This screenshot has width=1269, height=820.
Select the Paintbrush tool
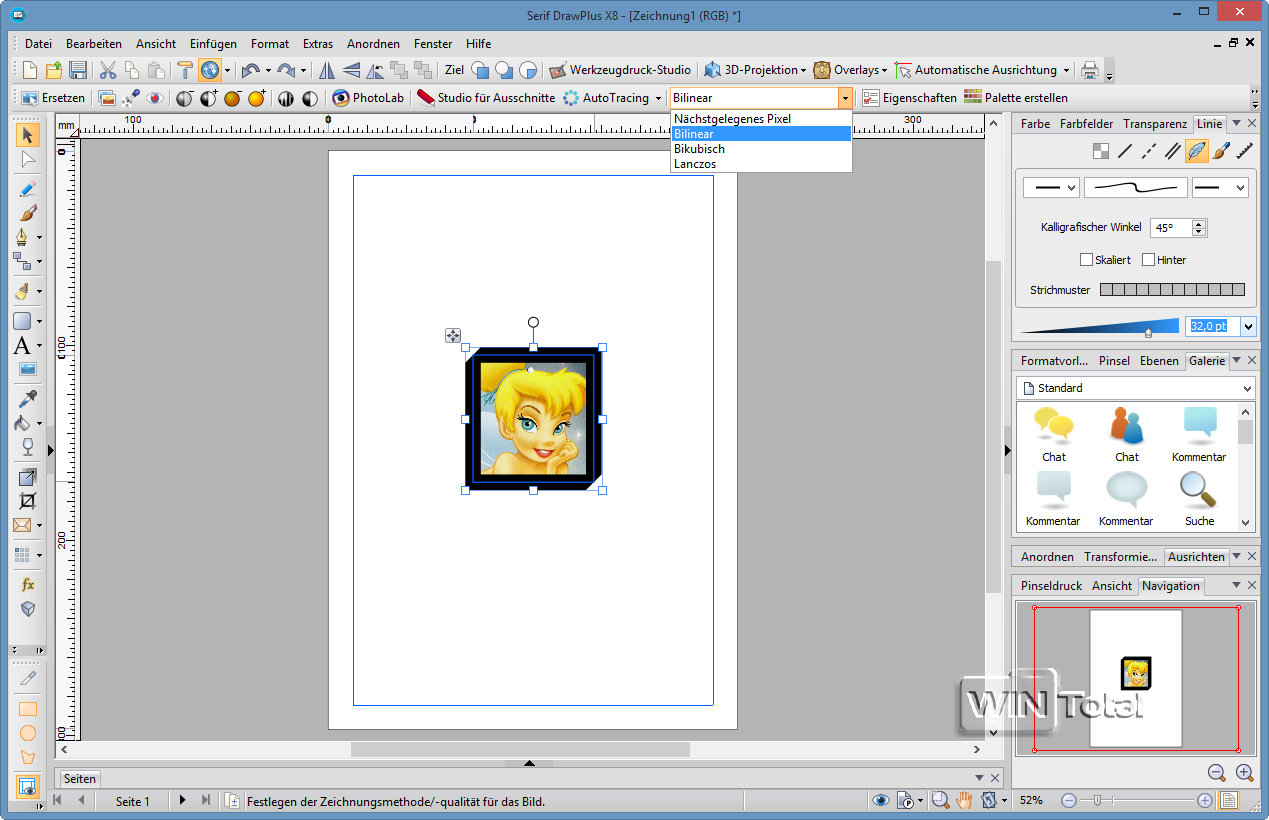tap(27, 212)
